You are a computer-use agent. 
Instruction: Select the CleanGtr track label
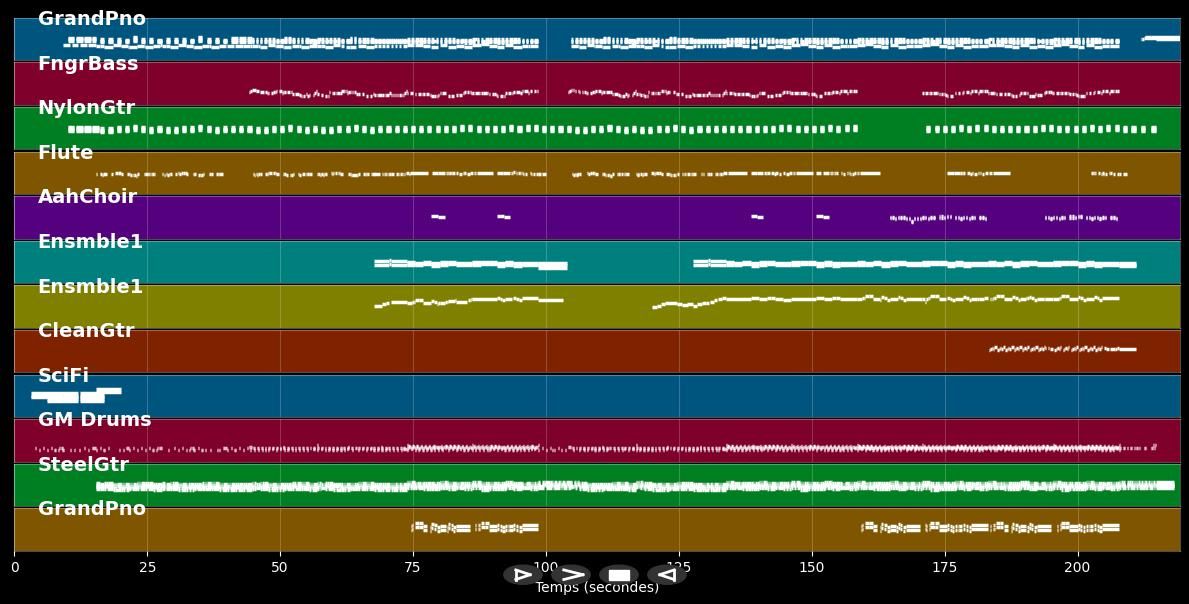pyautogui.click(x=86, y=331)
